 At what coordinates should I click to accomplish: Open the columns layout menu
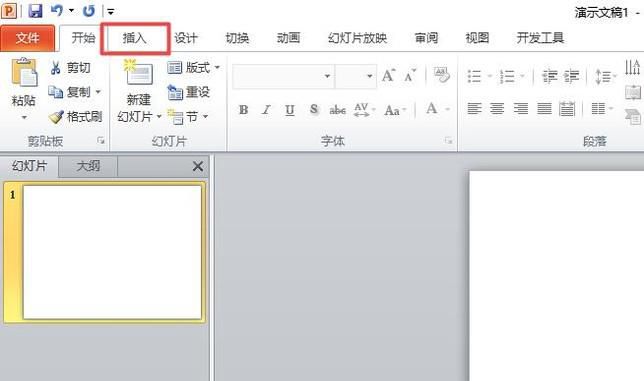pyautogui.click(x=602, y=109)
